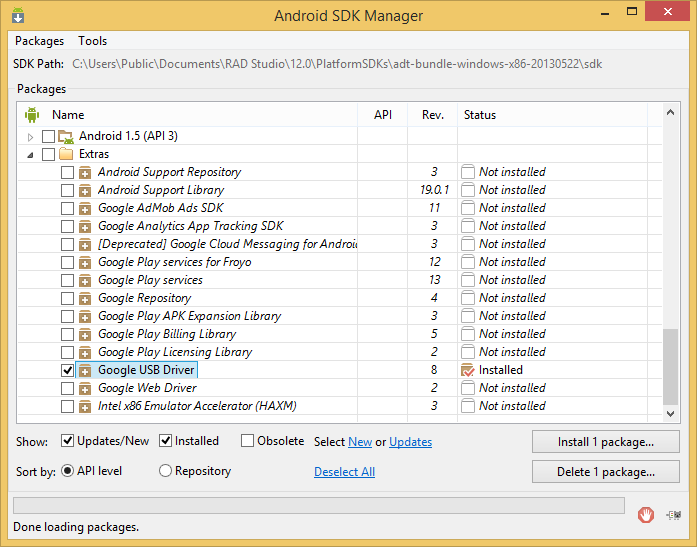The width and height of the screenshot is (697, 547).
Task: Check the Google AdMob Ads SDK checkbox
Action: (67, 208)
